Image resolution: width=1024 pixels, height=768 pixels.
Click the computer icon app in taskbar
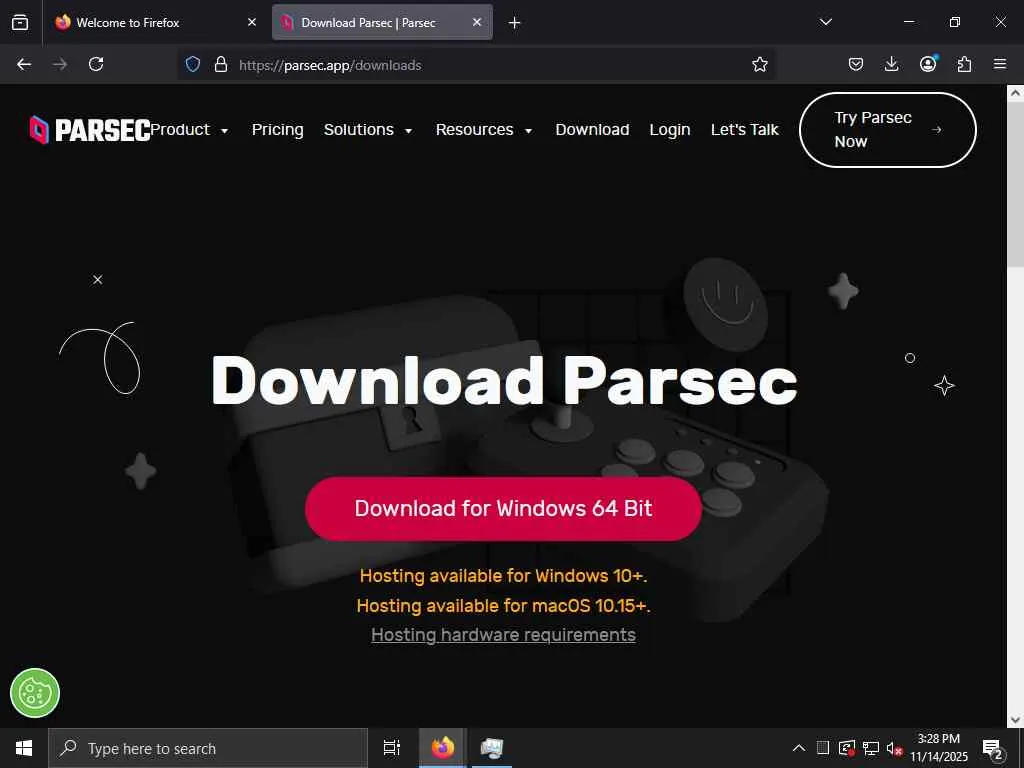tap(491, 748)
